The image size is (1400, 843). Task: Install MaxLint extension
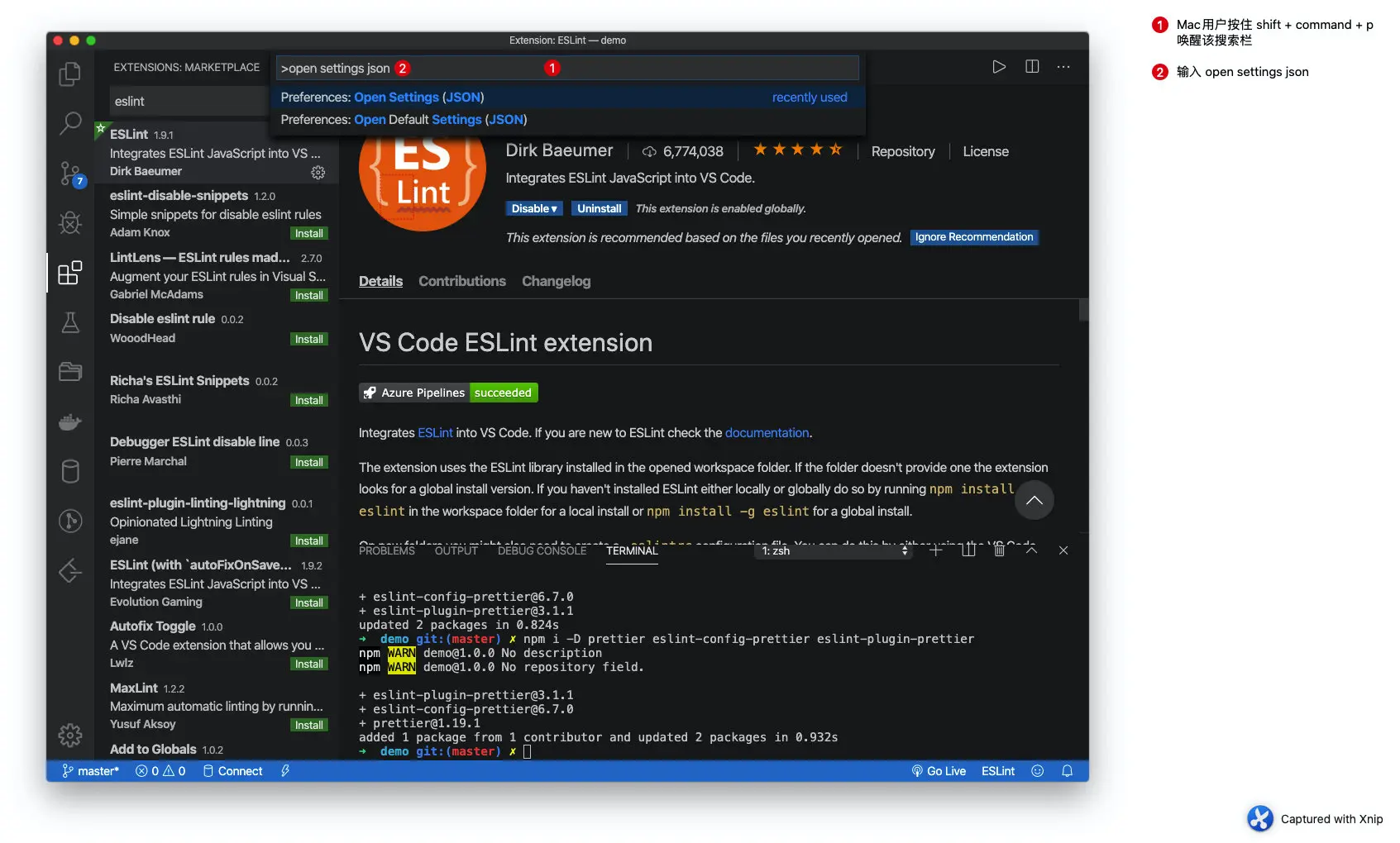click(x=309, y=726)
